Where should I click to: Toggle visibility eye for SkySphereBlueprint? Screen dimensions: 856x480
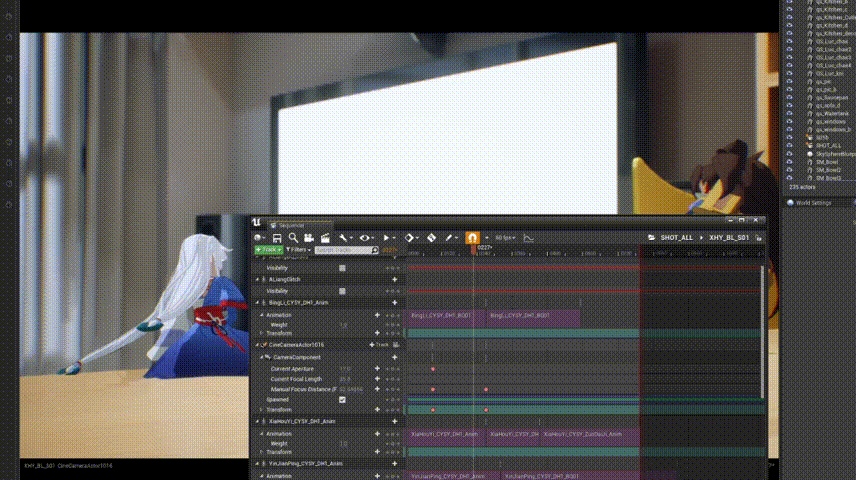(789, 154)
